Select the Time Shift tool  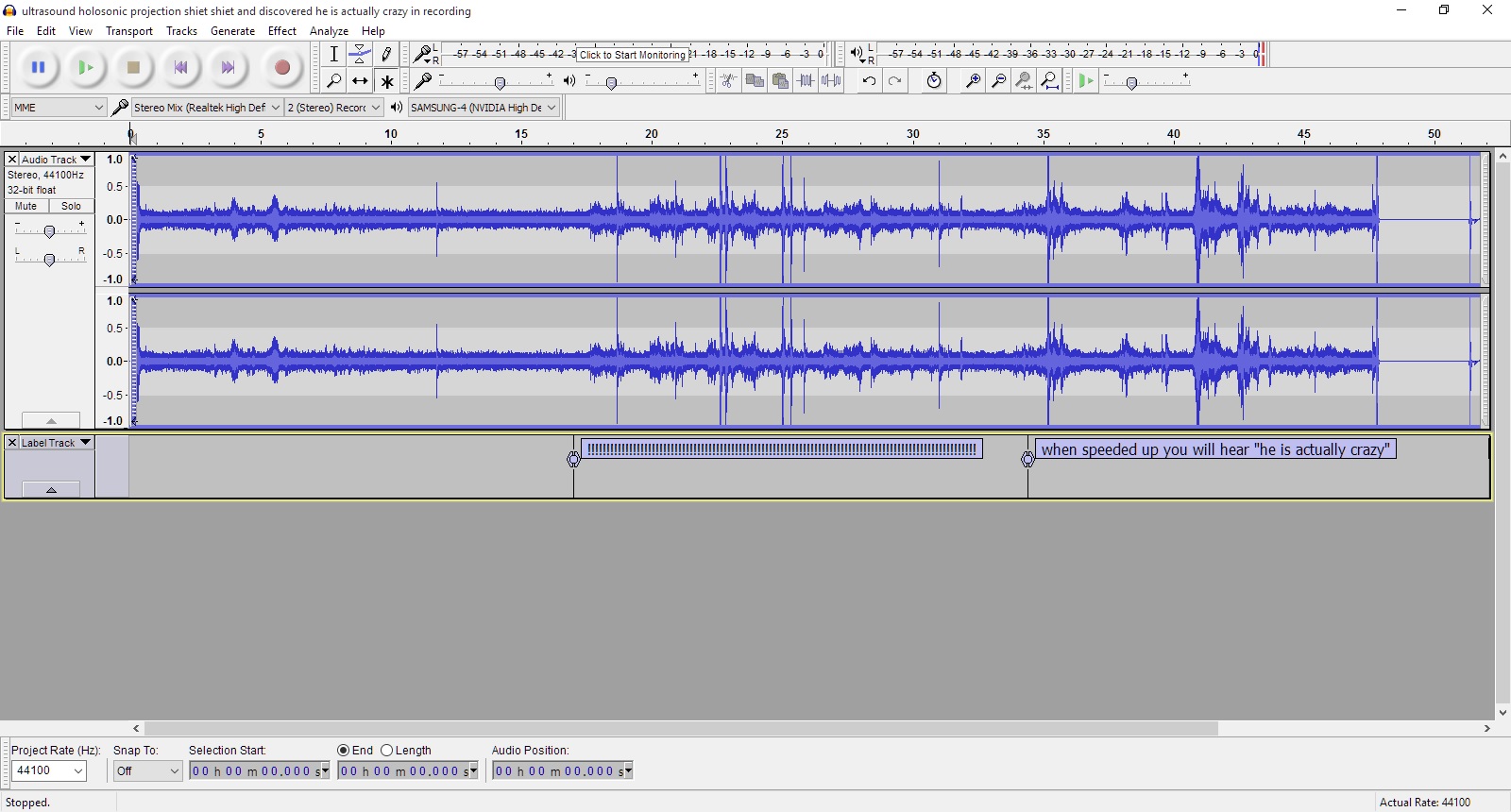pos(360,81)
